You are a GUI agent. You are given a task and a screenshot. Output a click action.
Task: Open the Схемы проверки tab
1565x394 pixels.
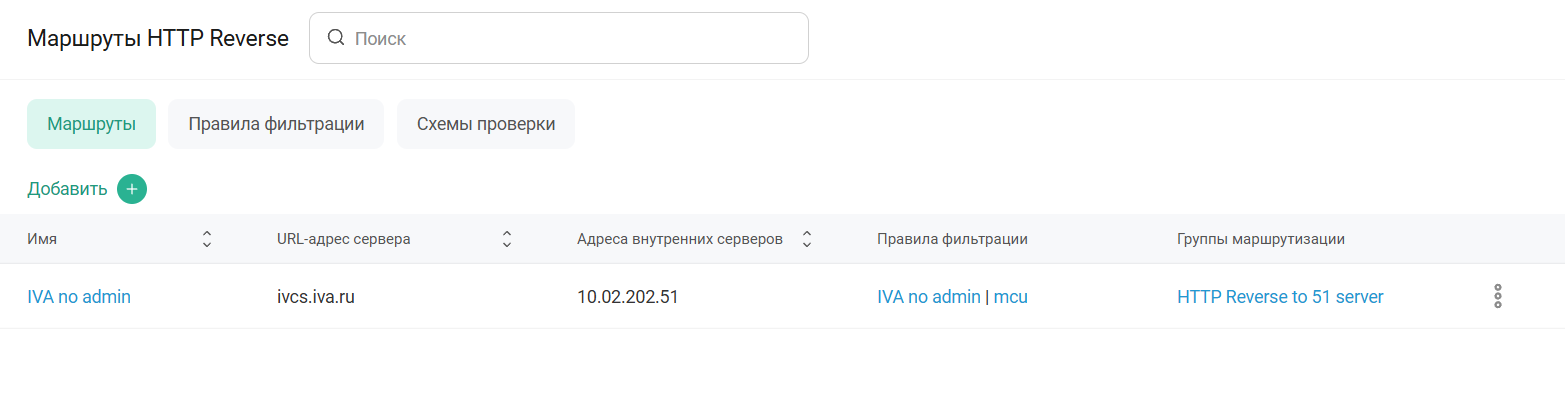[486, 124]
